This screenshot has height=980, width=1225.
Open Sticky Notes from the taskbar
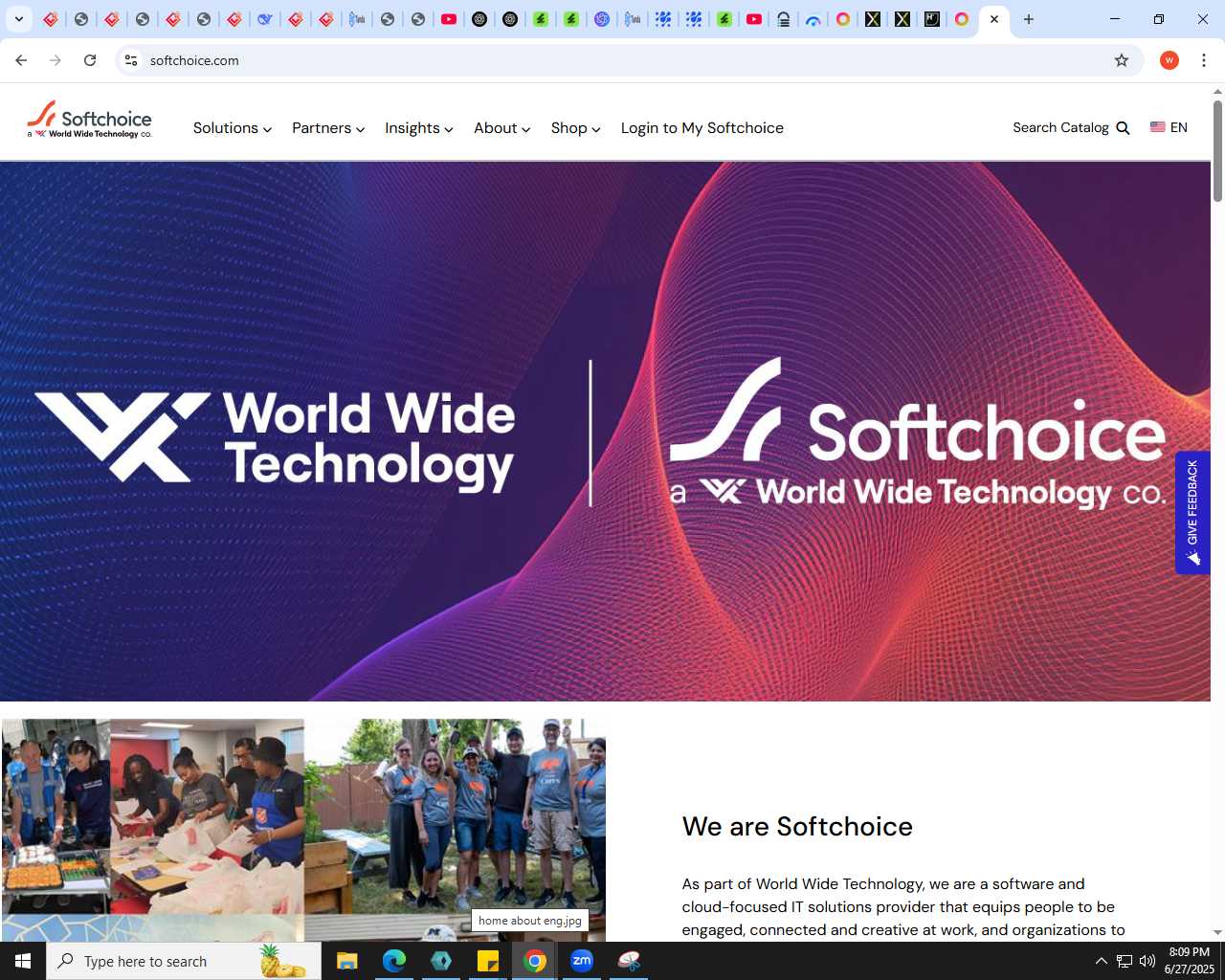(488, 961)
